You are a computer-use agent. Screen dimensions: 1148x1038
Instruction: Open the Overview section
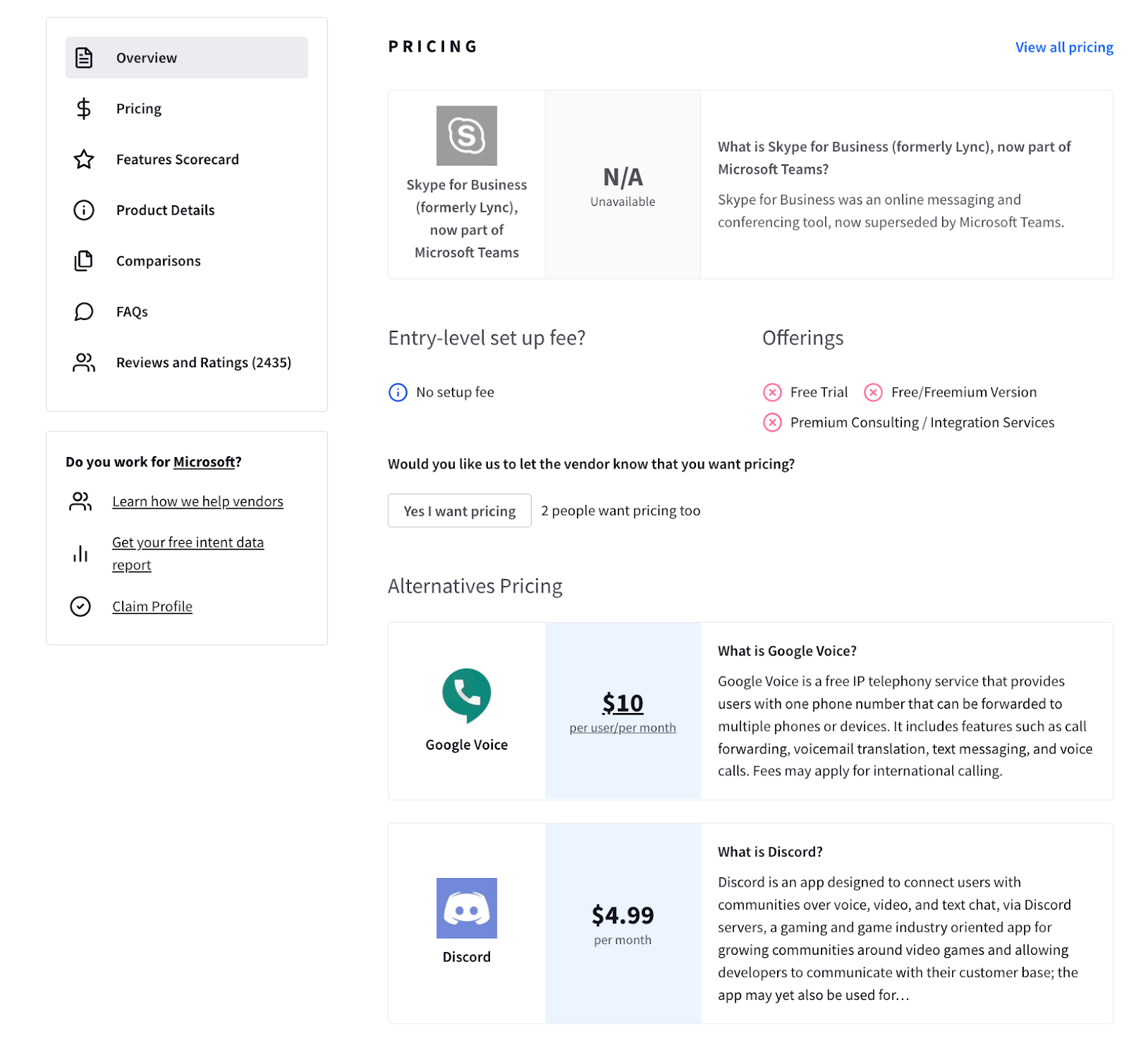187,57
